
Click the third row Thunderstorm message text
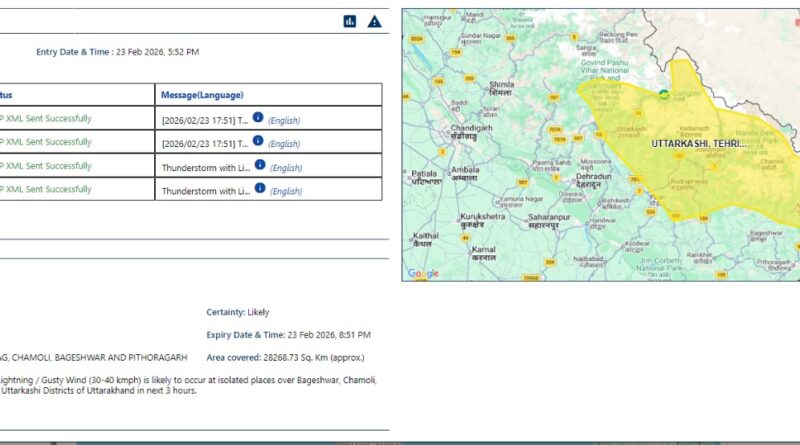click(x=205, y=168)
